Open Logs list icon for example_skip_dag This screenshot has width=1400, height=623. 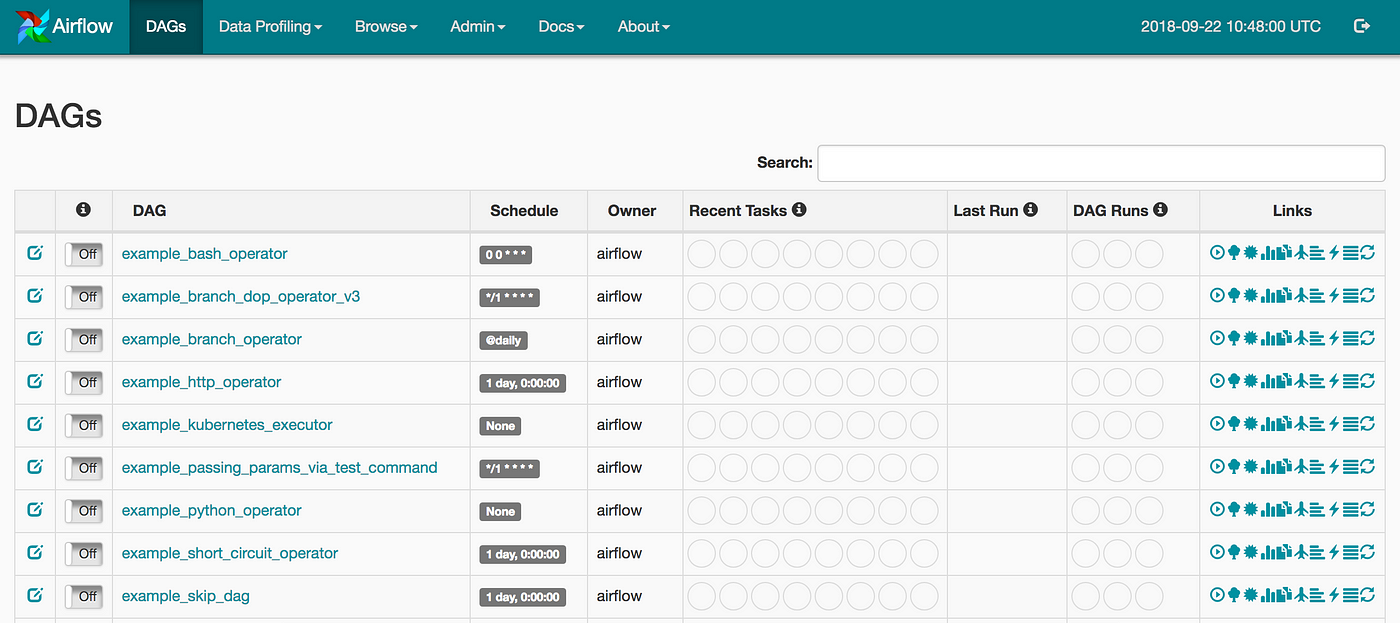[x=1351, y=596]
